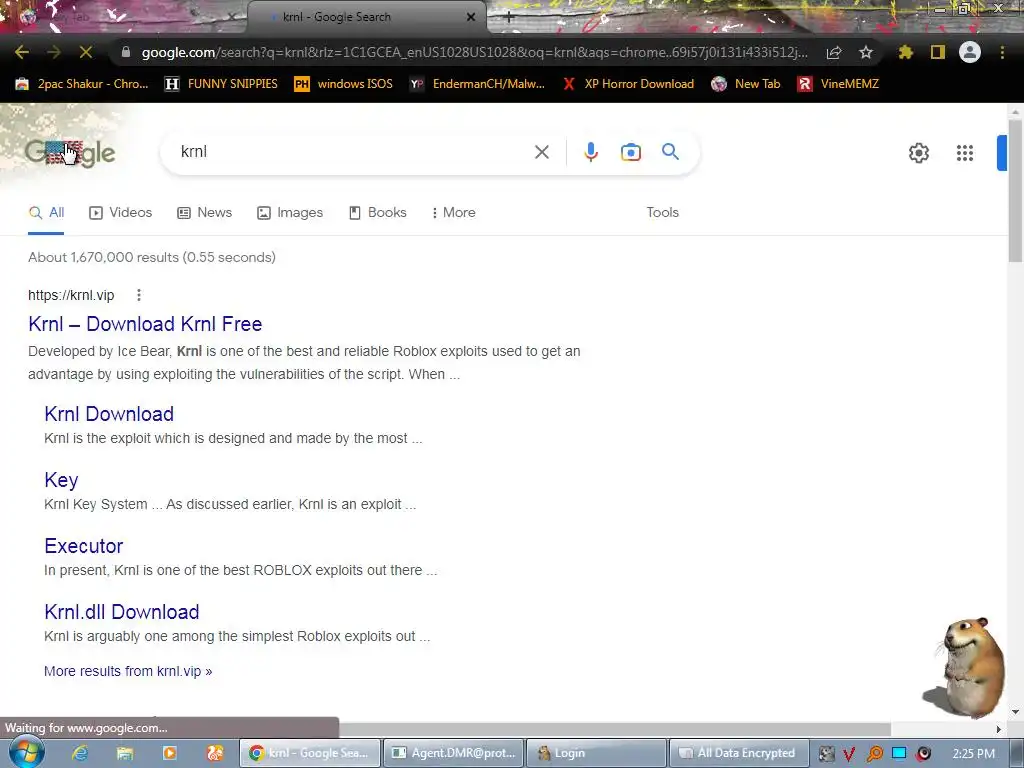Click the share icon in address bar
Viewport: 1024px width, 768px height.
(x=834, y=52)
